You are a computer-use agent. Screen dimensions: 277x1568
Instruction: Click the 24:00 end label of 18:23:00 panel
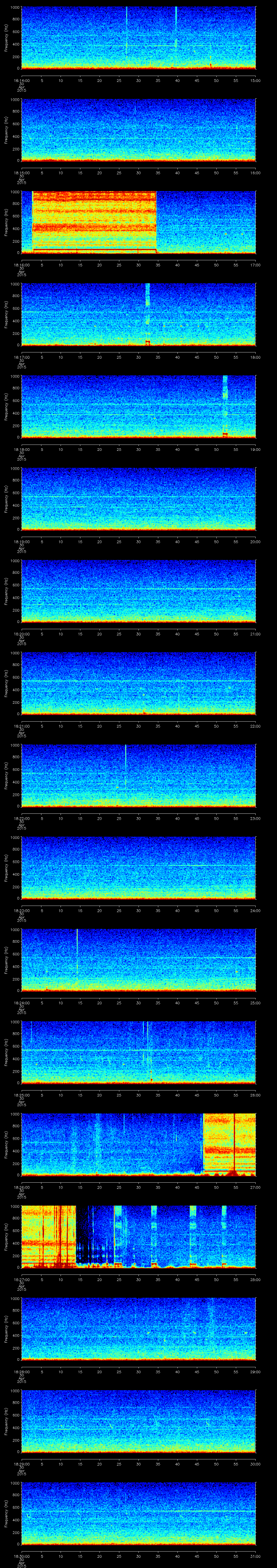[255, 910]
